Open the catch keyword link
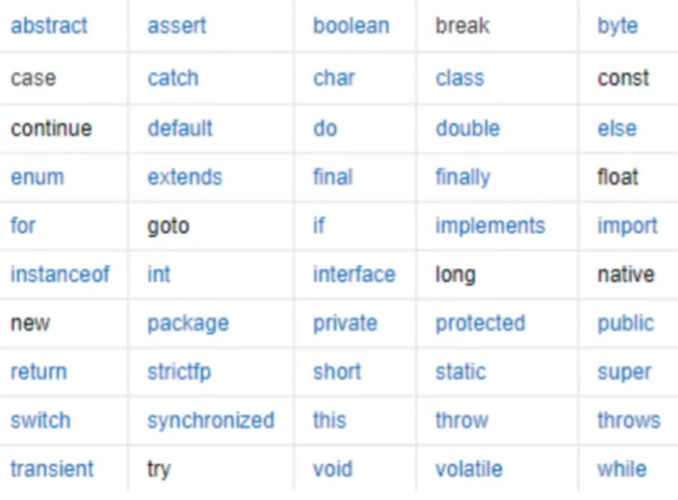The height and width of the screenshot is (500, 678). point(173,78)
